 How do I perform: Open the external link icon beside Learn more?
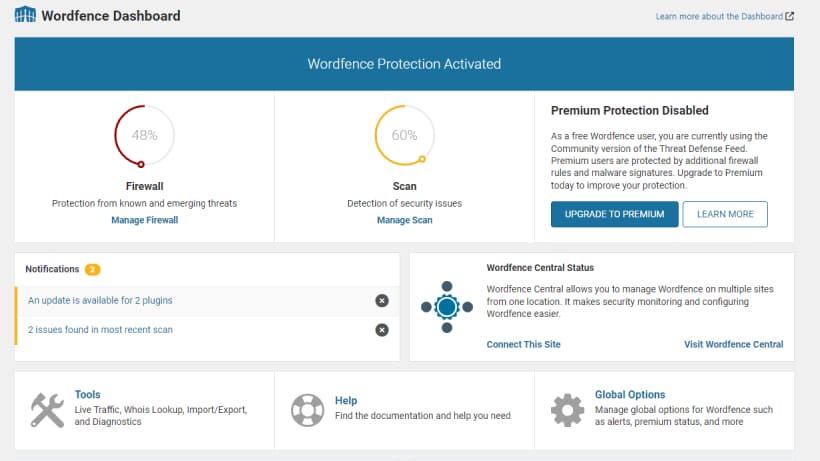[790, 16]
